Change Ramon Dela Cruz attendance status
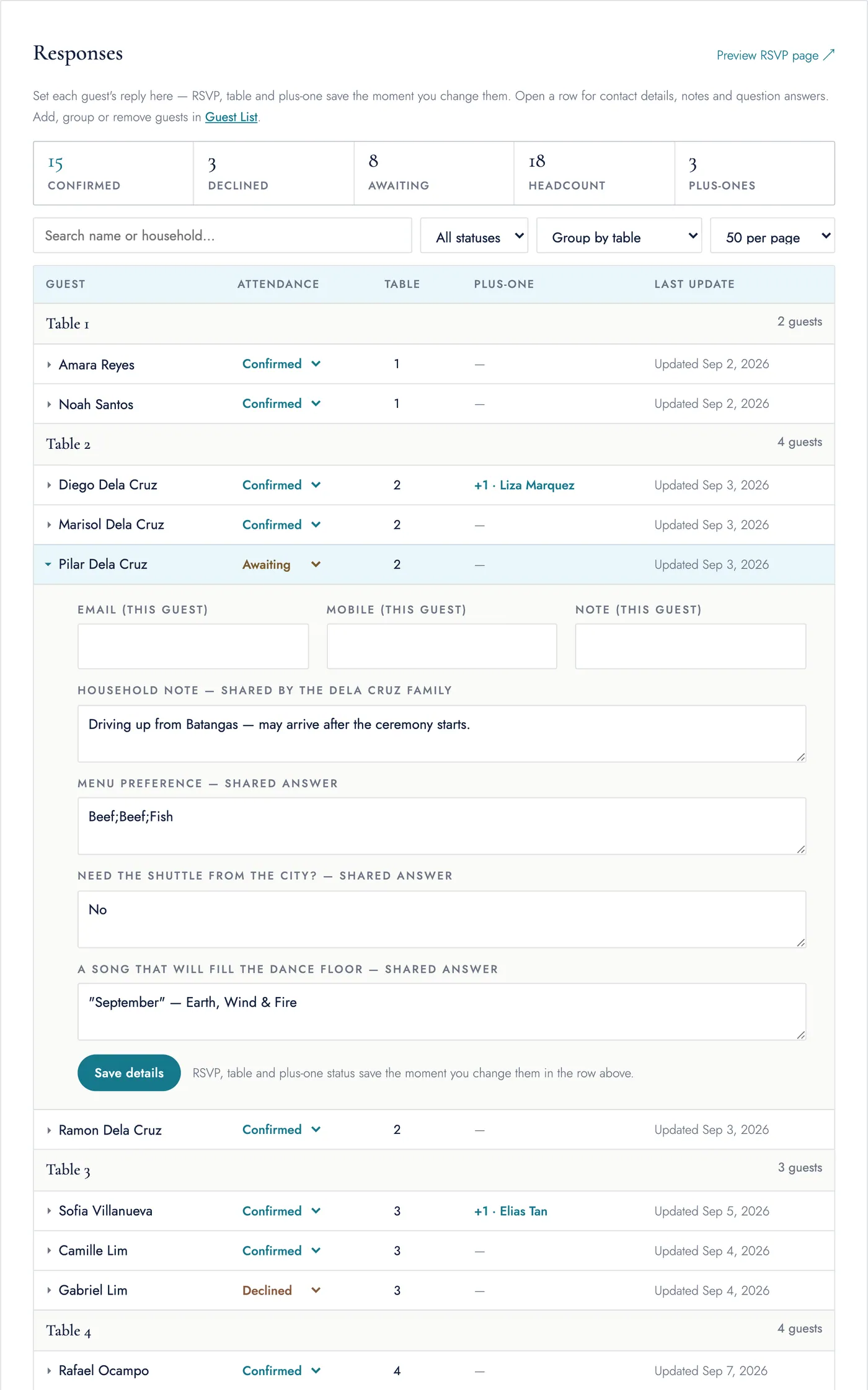Image resolution: width=868 pixels, height=1390 pixels. click(x=281, y=1130)
